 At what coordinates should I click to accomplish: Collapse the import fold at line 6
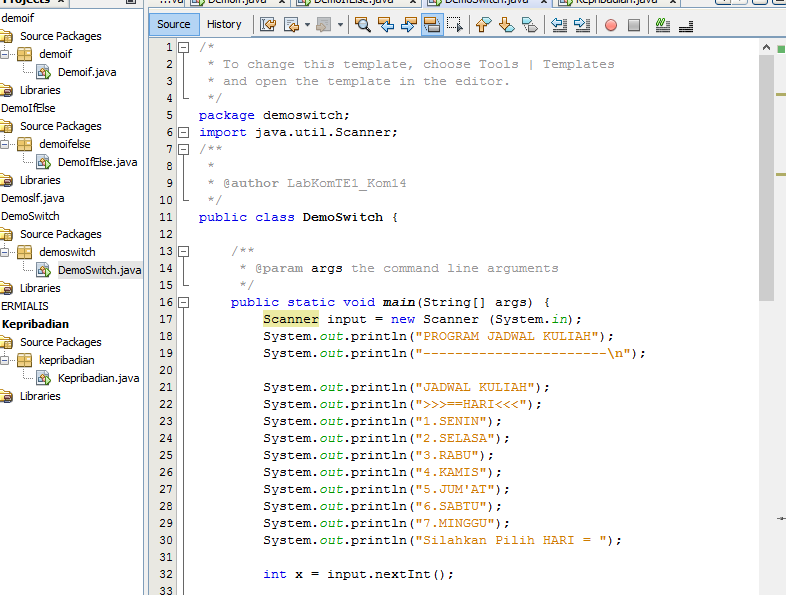184,132
